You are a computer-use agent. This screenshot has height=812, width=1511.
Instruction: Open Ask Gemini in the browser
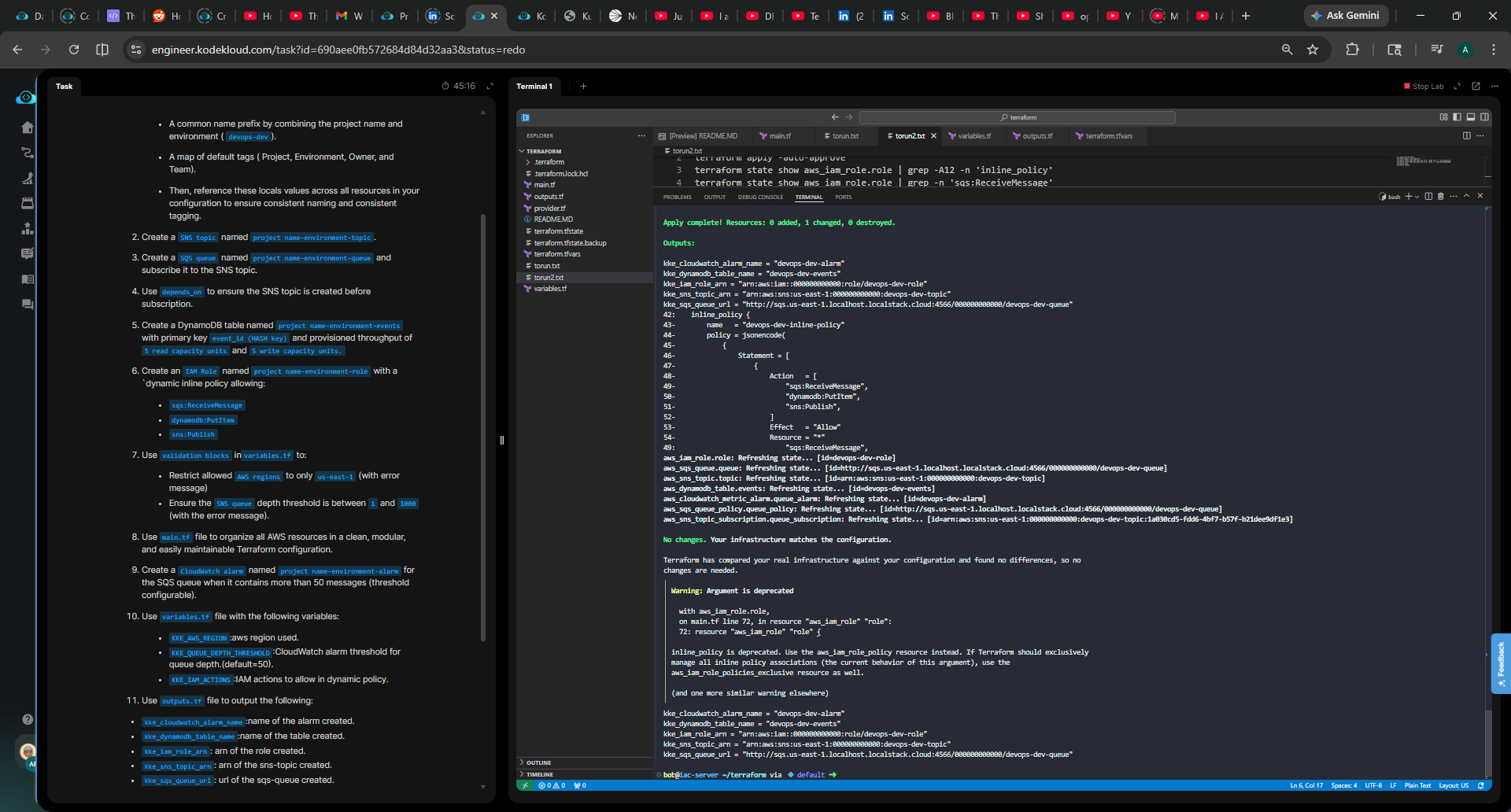click(x=1346, y=16)
